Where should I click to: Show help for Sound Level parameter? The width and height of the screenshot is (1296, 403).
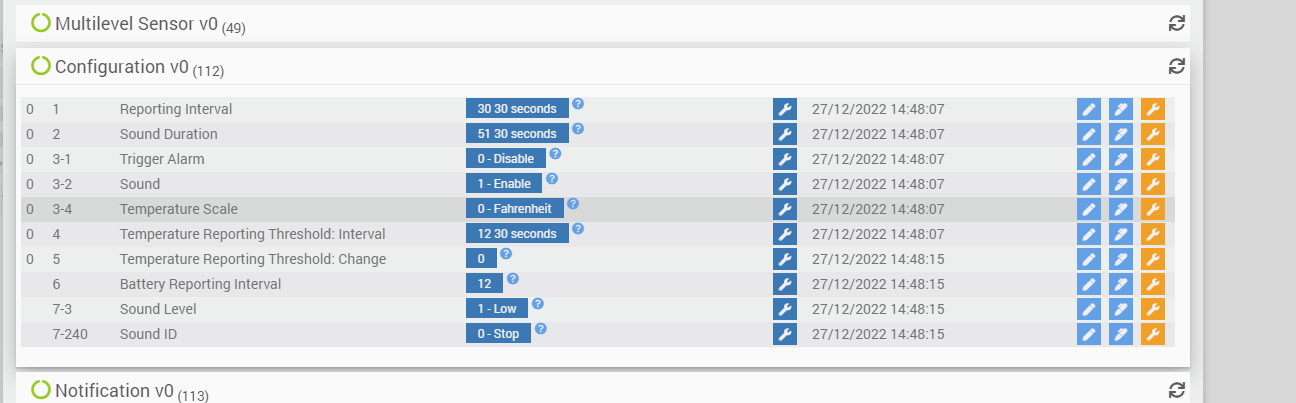click(537, 304)
